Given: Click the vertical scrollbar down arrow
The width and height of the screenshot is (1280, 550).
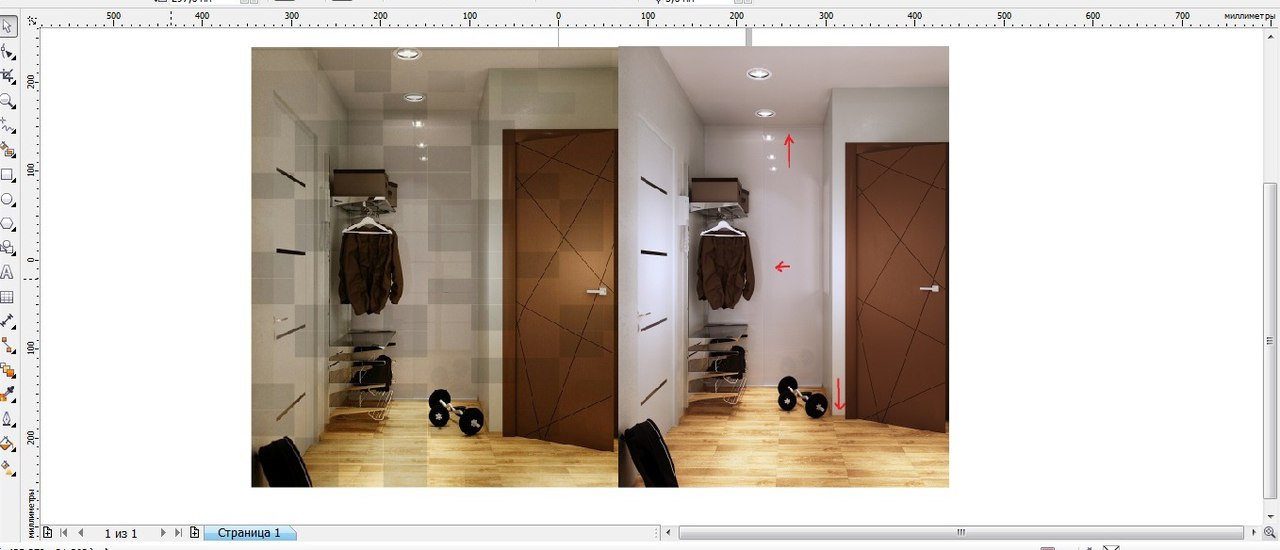Looking at the screenshot, I should [x=1270, y=516].
